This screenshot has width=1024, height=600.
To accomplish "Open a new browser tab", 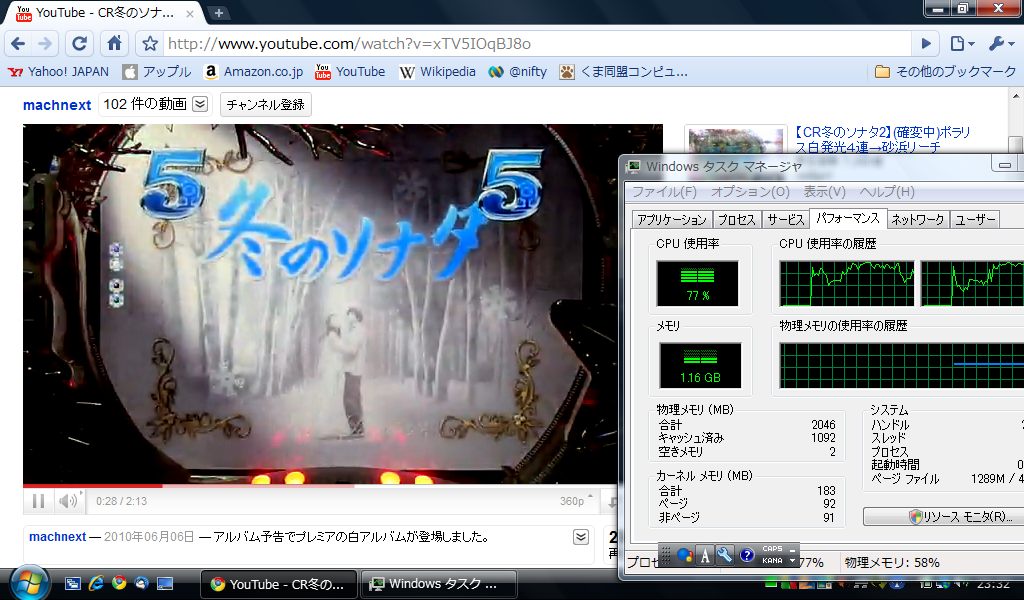I will pyautogui.click(x=219, y=13).
